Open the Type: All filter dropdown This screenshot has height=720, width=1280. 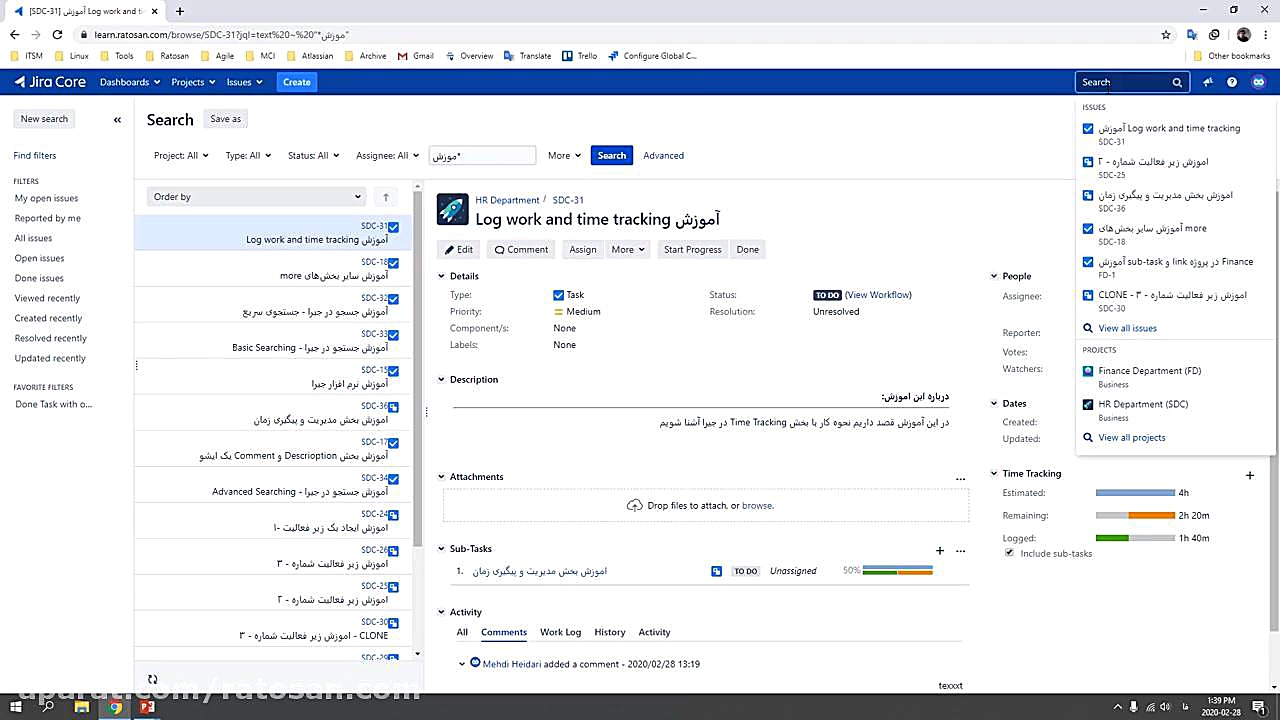248,155
